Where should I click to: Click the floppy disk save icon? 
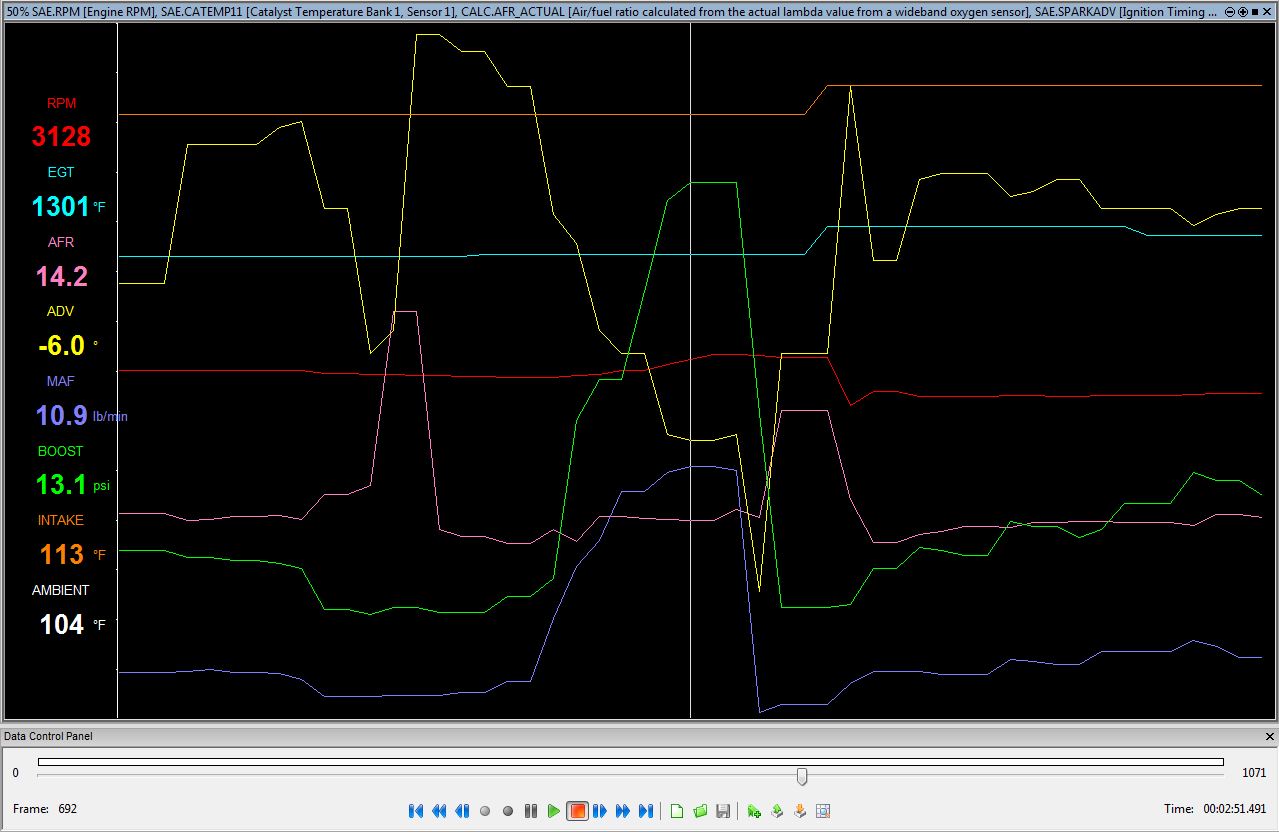723,811
